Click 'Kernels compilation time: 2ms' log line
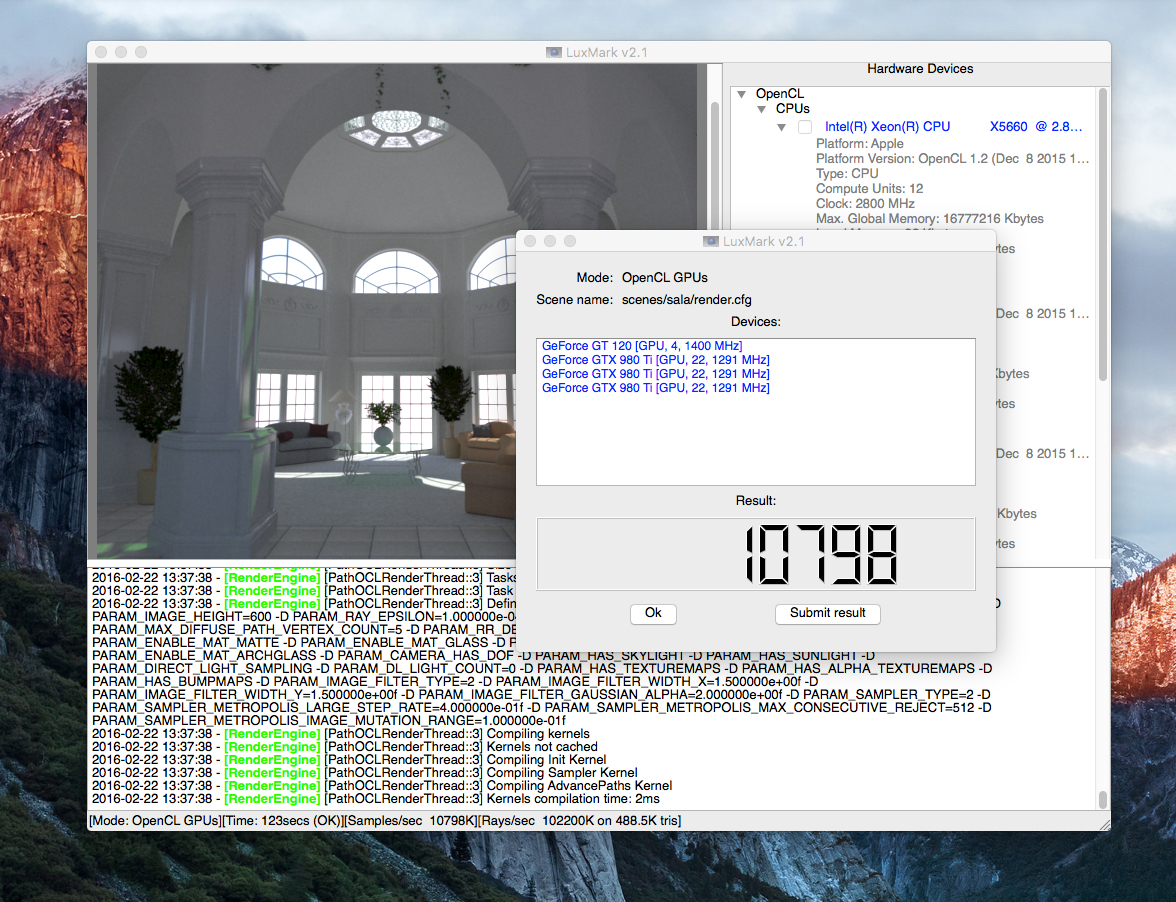Viewport: 1176px width, 902px height. click(x=375, y=799)
